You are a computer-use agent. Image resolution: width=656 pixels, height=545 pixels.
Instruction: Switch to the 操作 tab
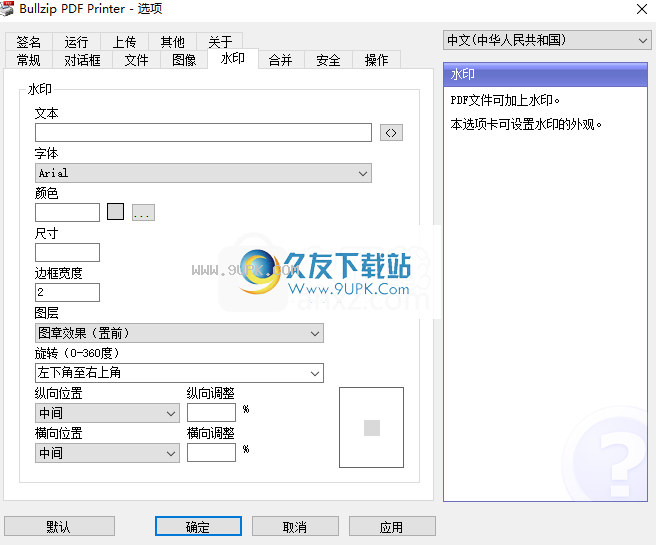[x=377, y=60]
